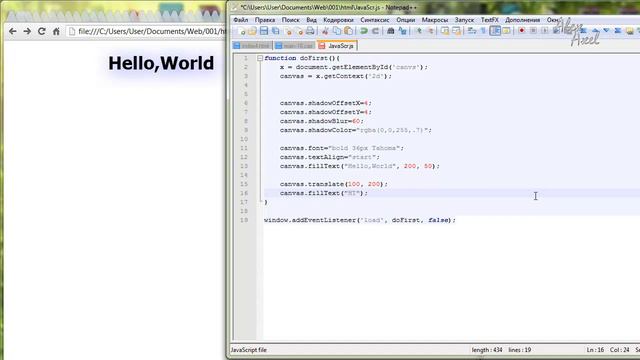Click the browser address bar

[x=146, y=31]
